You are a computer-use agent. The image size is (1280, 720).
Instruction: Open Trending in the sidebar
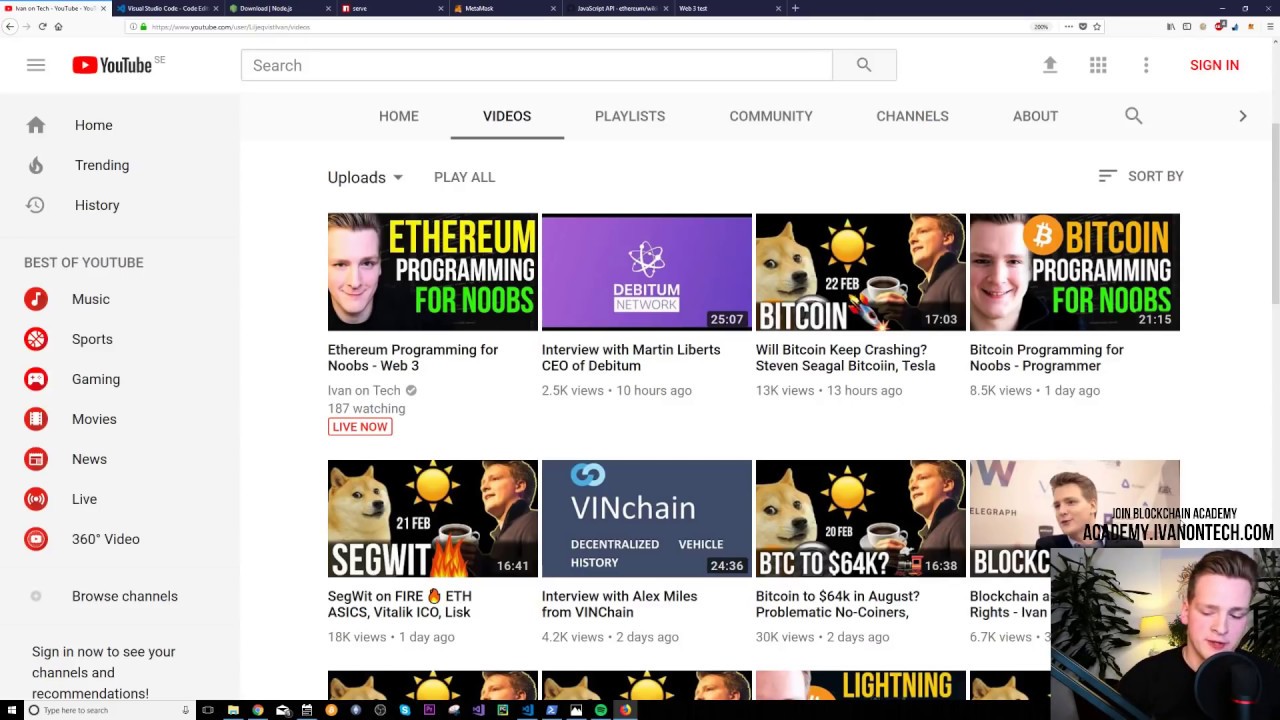(x=101, y=165)
